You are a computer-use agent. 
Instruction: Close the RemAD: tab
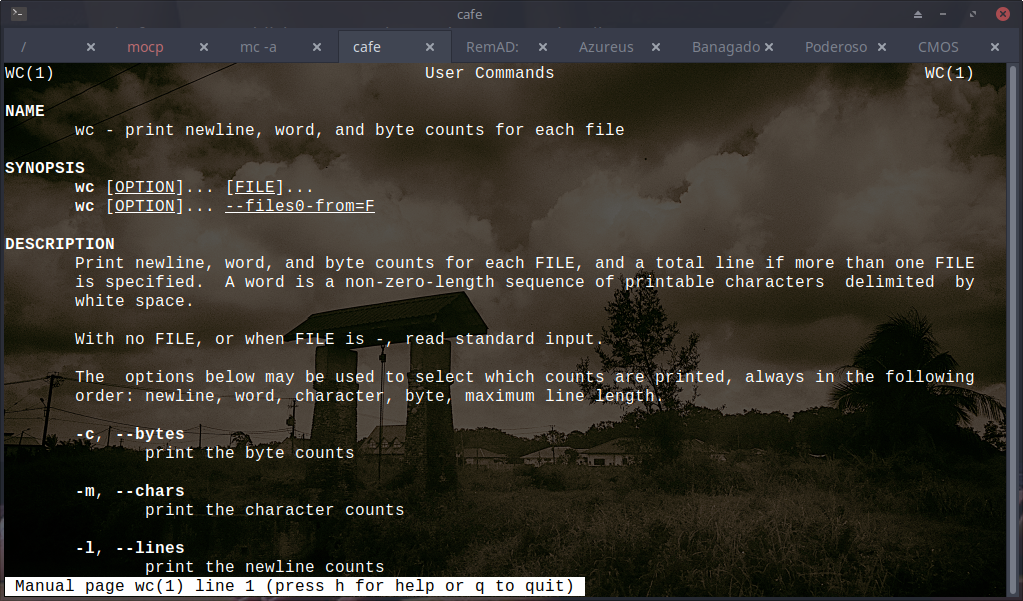click(542, 47)
